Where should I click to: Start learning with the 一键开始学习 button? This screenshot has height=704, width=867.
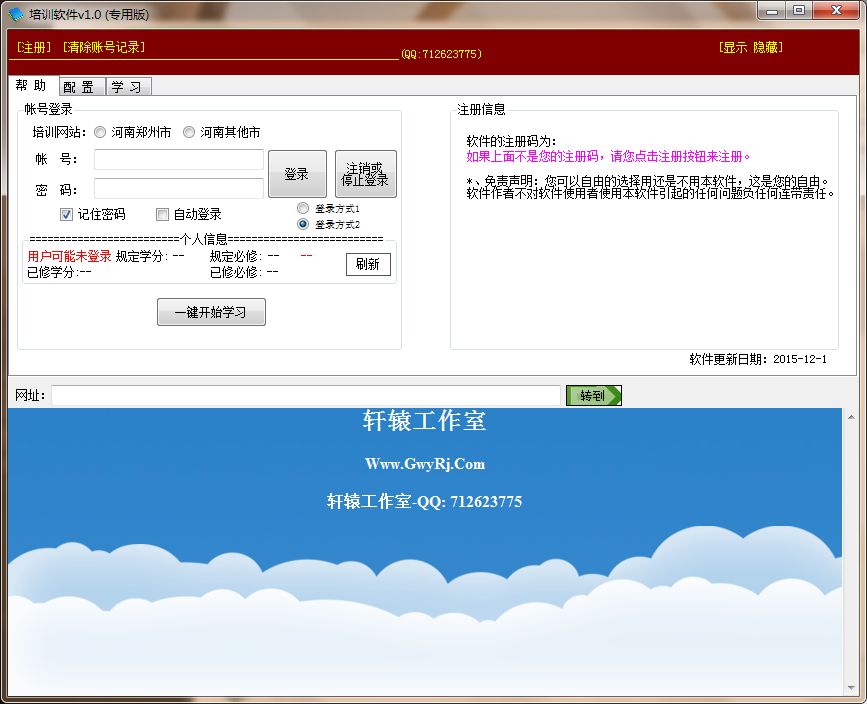pyautogui.click(x=211, y=312)
